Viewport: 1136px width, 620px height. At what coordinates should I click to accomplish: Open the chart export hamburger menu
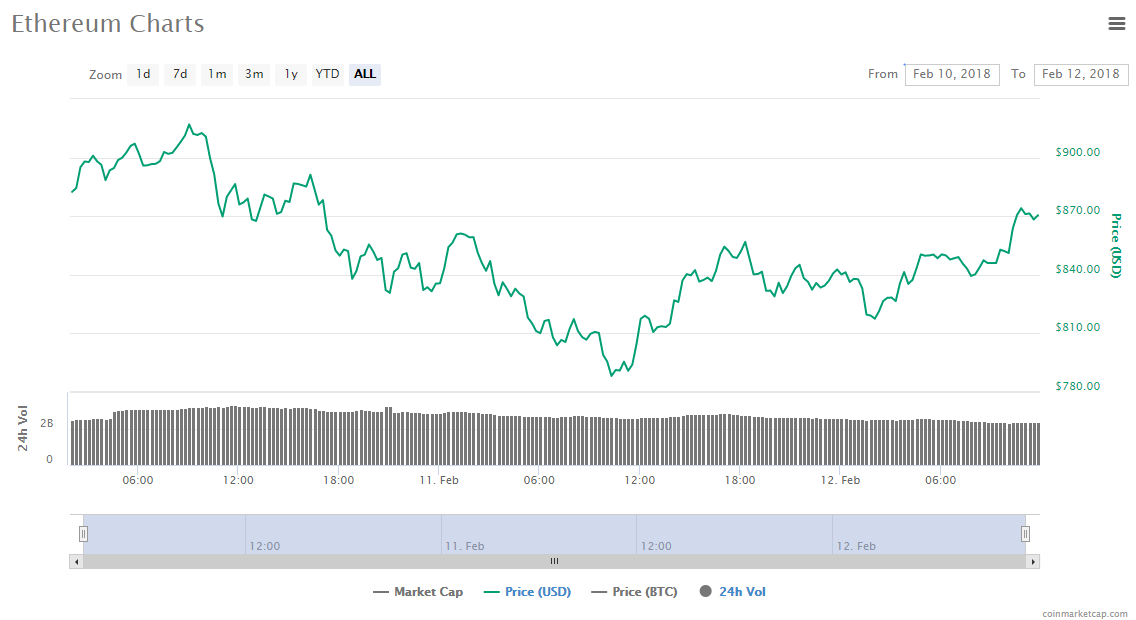[x=1117, y=23]
